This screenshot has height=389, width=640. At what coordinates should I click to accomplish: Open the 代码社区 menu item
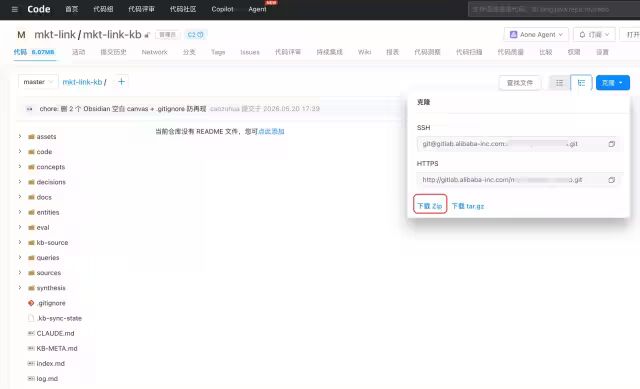(x=183, y=9)
